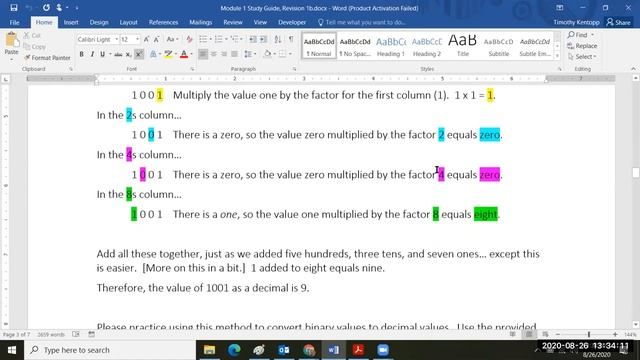This screenshot has height=360, width=640.
Task: Click the Justify alignment icon
Action: tap(234, 54)
